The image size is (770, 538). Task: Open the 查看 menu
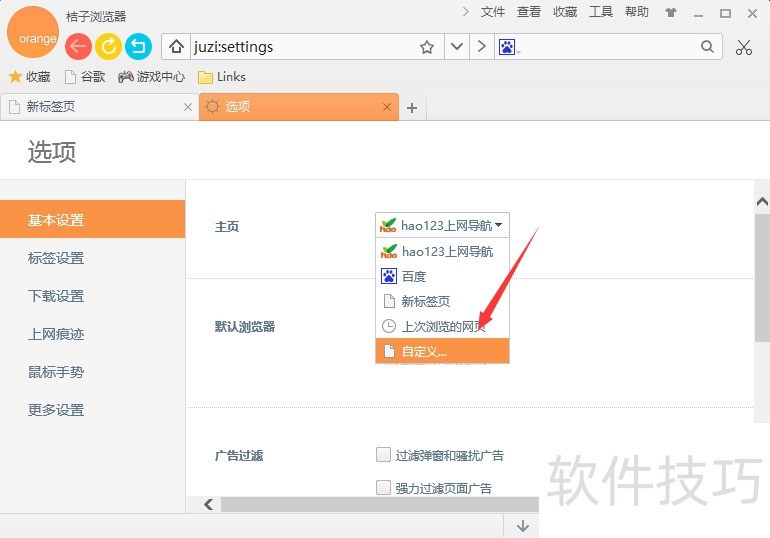point(528,12)
